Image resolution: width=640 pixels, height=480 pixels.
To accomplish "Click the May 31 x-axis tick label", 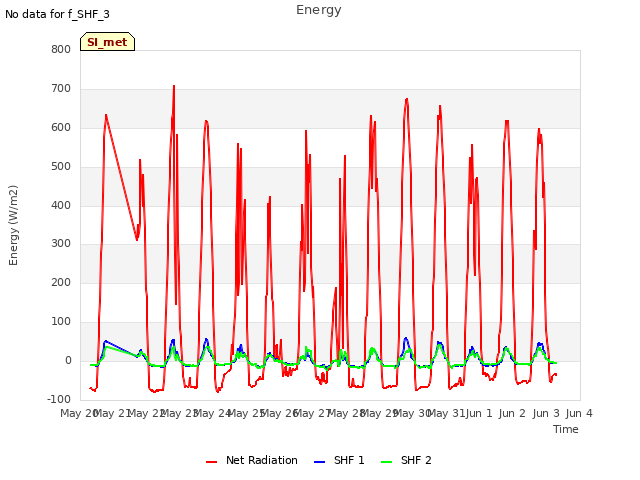I will 446,413.
